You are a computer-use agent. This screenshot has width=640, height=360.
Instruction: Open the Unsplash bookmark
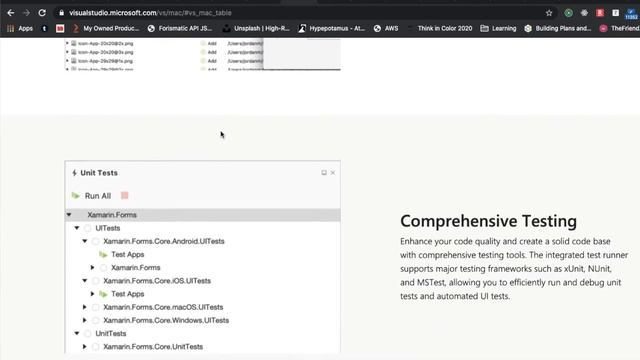tap(256, 29)
